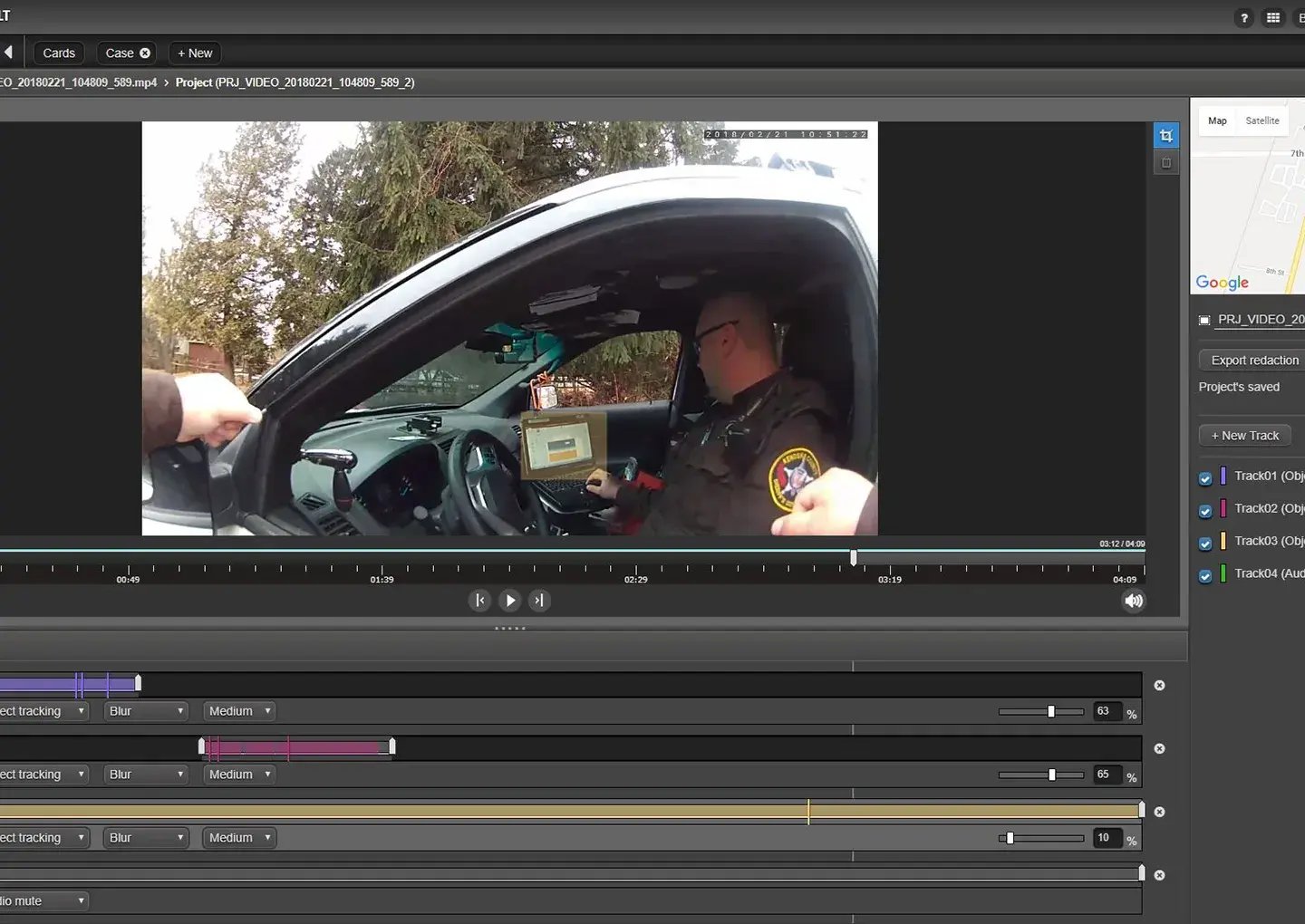
Task: Switch map to Satellite view
Action: click(x=1261, y=120)
